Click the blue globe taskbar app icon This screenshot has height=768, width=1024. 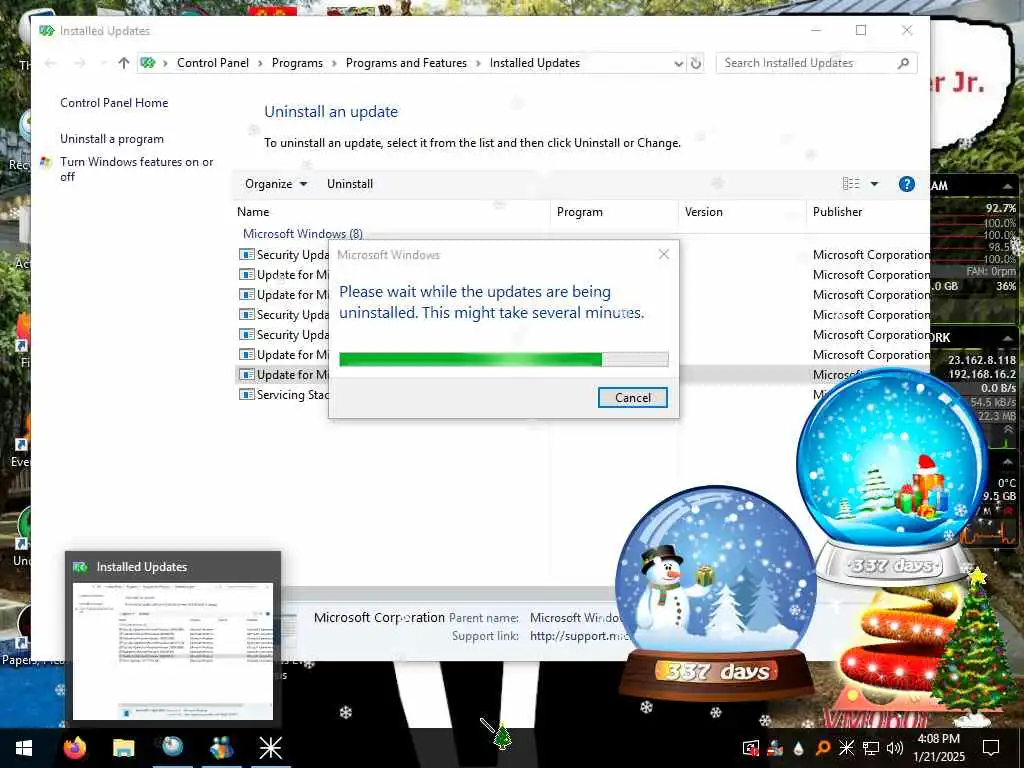pyautogui.click(x=172, y=747)
